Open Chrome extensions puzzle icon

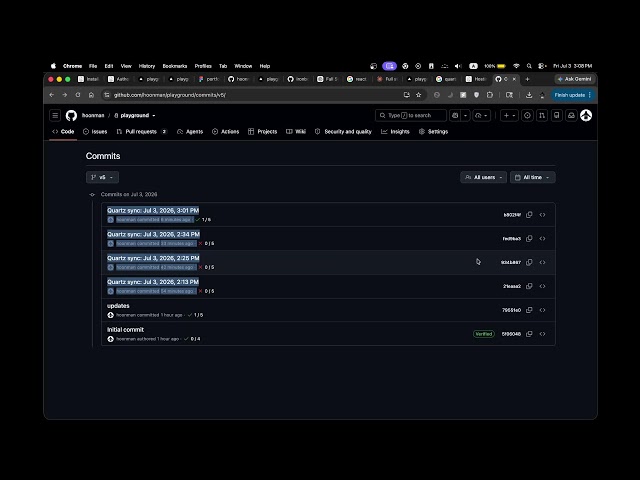click(x=490, y=95)
